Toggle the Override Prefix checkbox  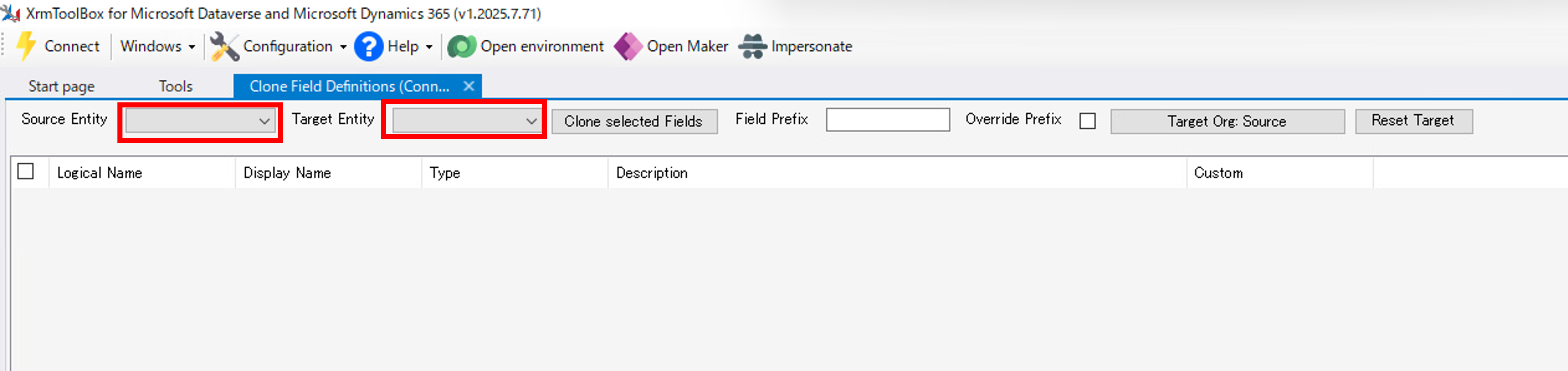pyautogui.click(x=1087, y=121)
